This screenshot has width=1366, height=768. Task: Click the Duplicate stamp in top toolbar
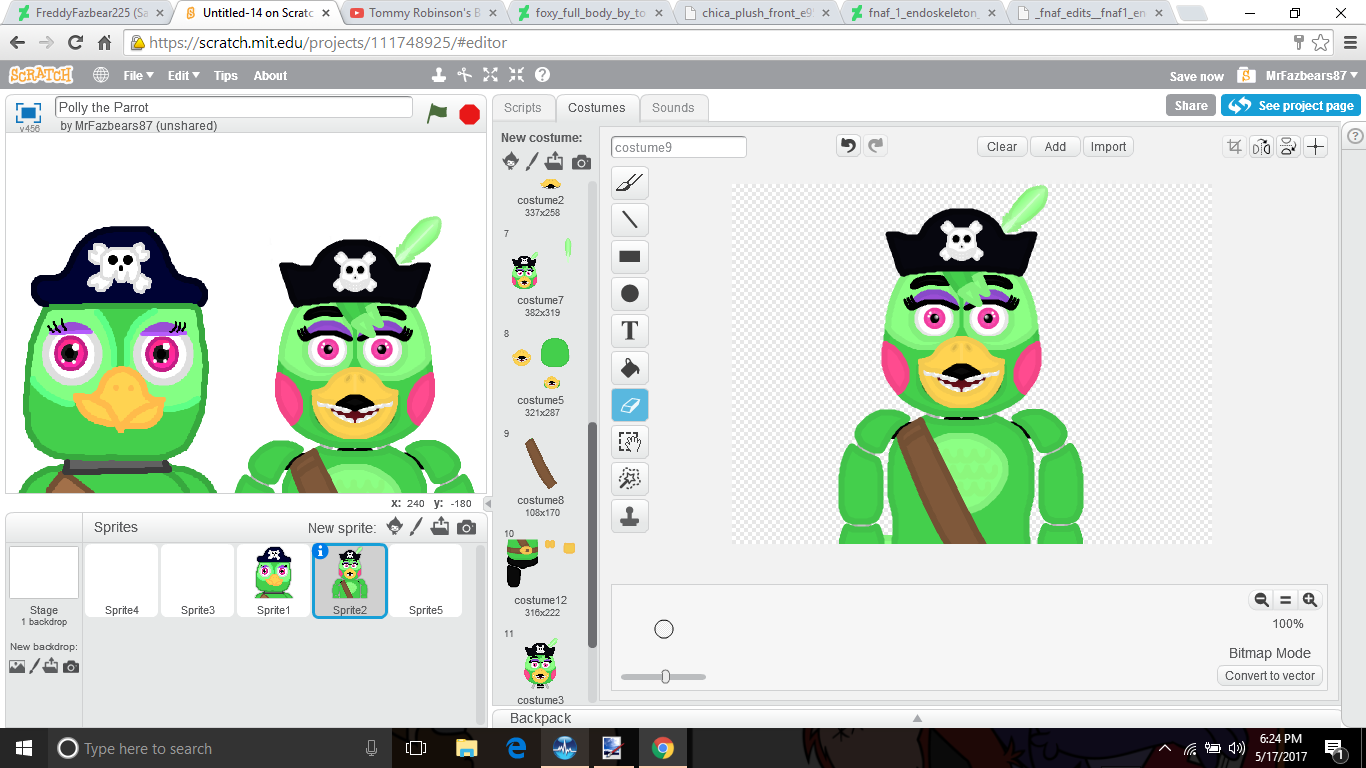click(438, 75)
